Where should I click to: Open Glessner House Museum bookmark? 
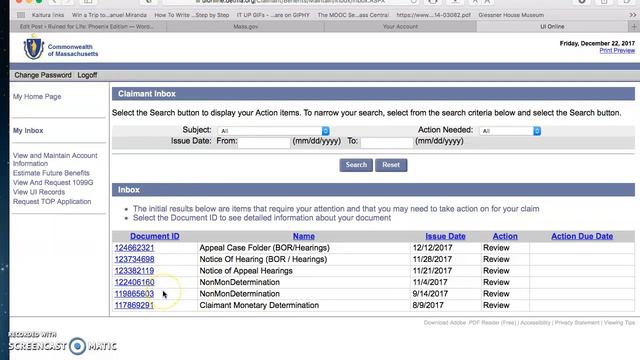[511, 15]
